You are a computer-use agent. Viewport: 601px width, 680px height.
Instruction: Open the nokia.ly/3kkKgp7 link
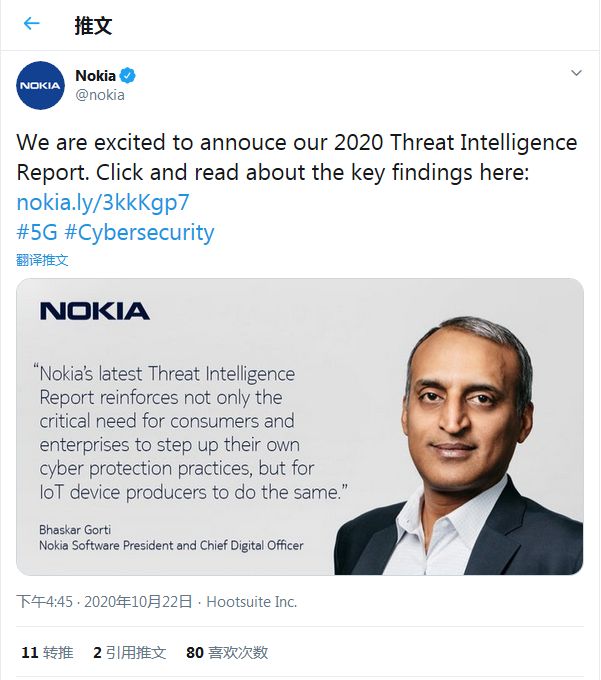click(x=103, y=202)
